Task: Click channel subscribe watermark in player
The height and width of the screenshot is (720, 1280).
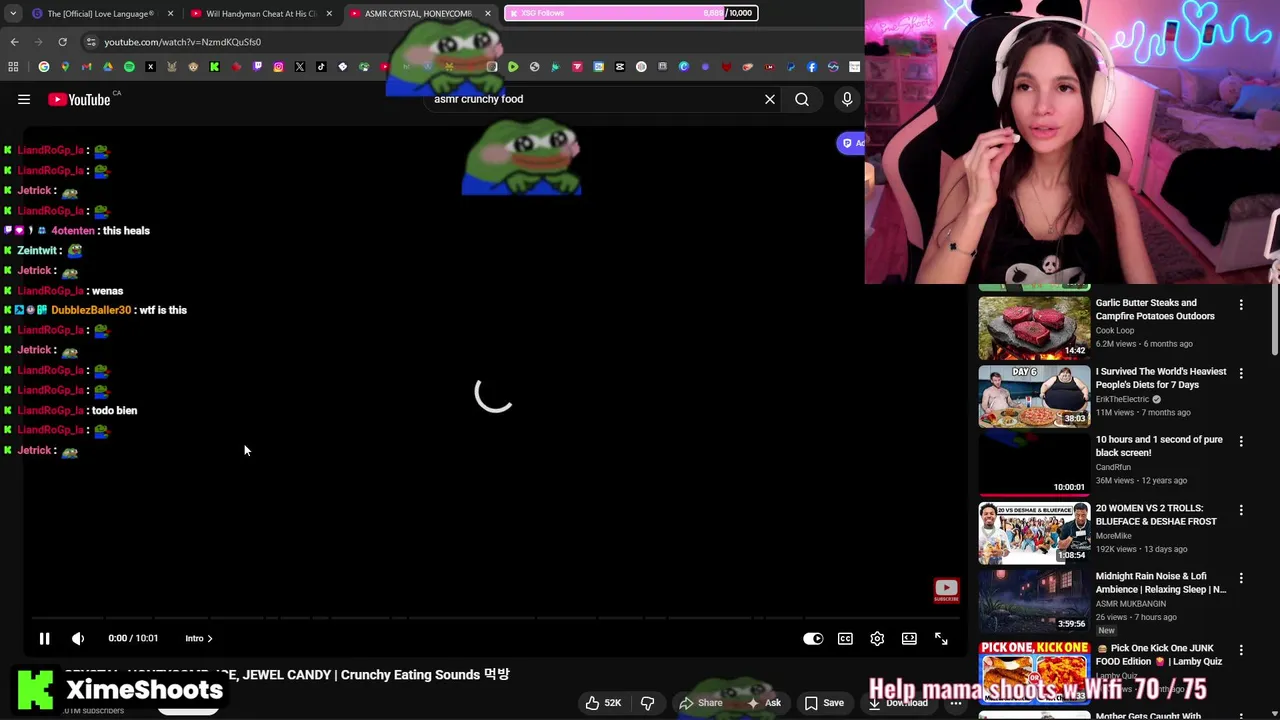Action: [x=946, y=590]
